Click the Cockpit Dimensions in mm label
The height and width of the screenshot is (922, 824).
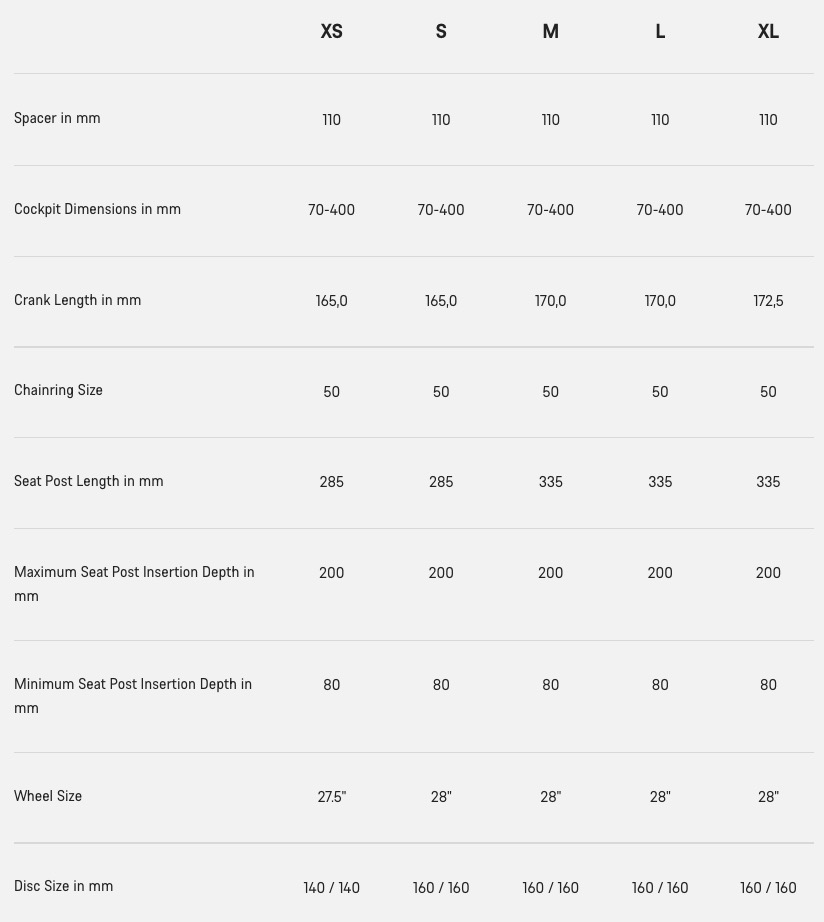97,209
